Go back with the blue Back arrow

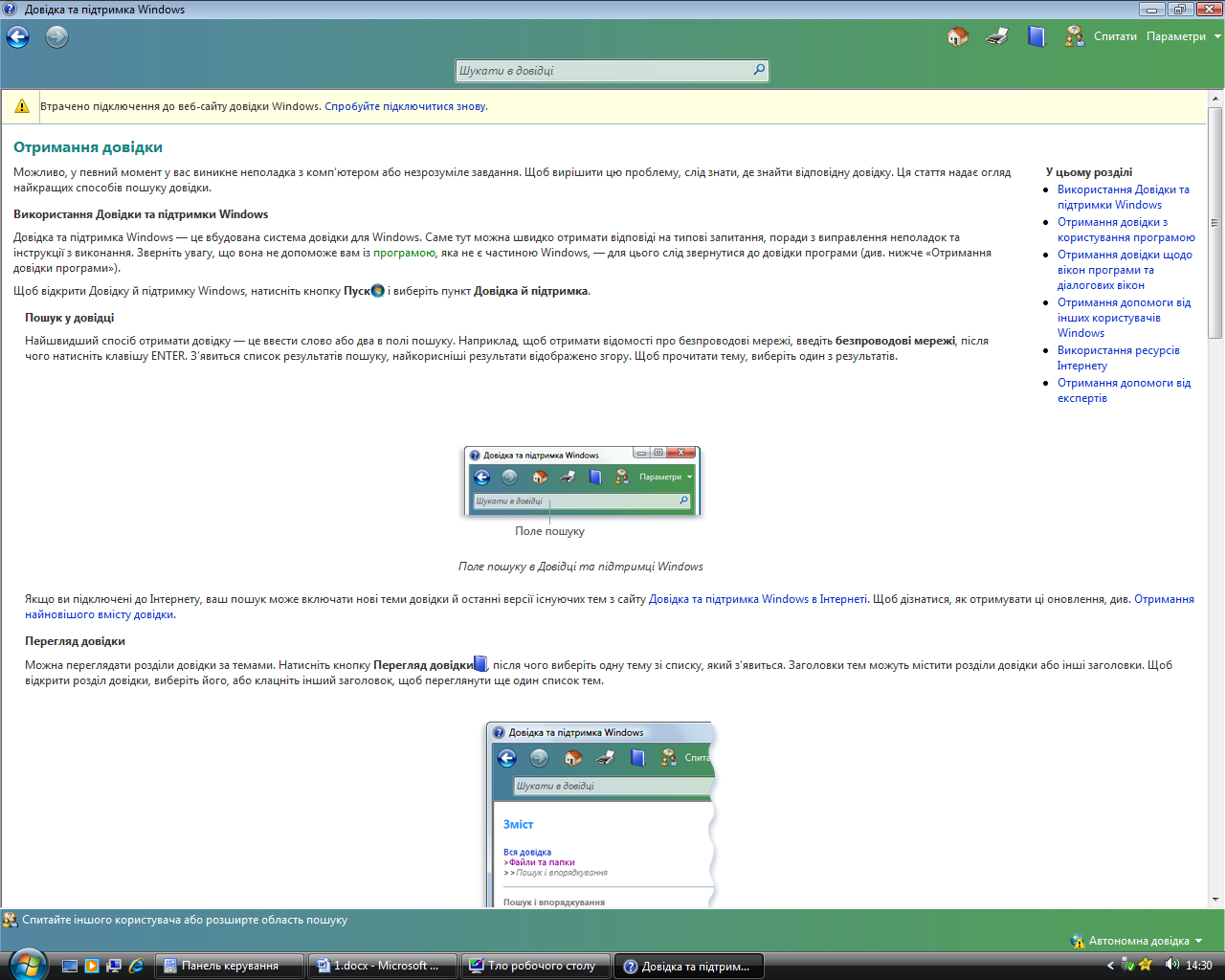pos(18,37)
